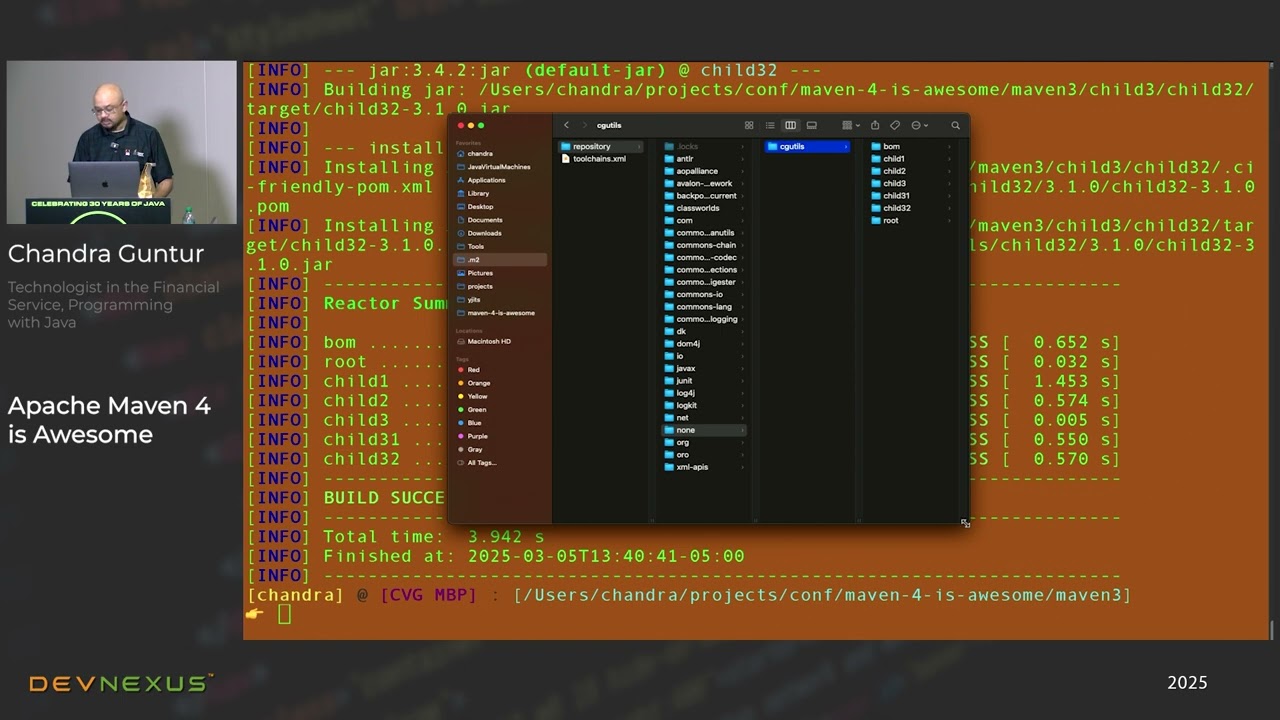The image size is (1280, 720).
Task: Open the action ellipsis menu in toolbar
Action: [x=919, y=125]
